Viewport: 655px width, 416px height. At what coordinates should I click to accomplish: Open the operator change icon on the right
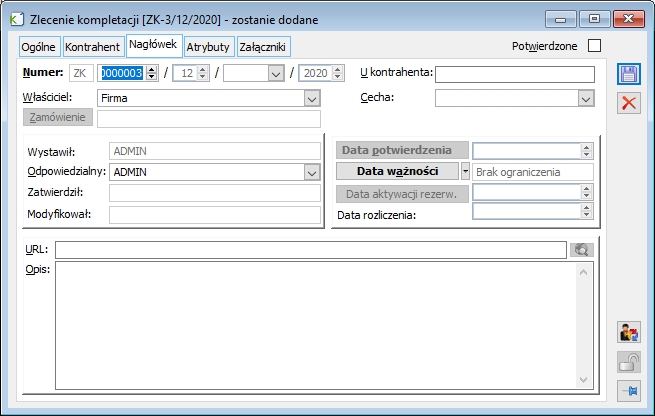pos(629,332)
